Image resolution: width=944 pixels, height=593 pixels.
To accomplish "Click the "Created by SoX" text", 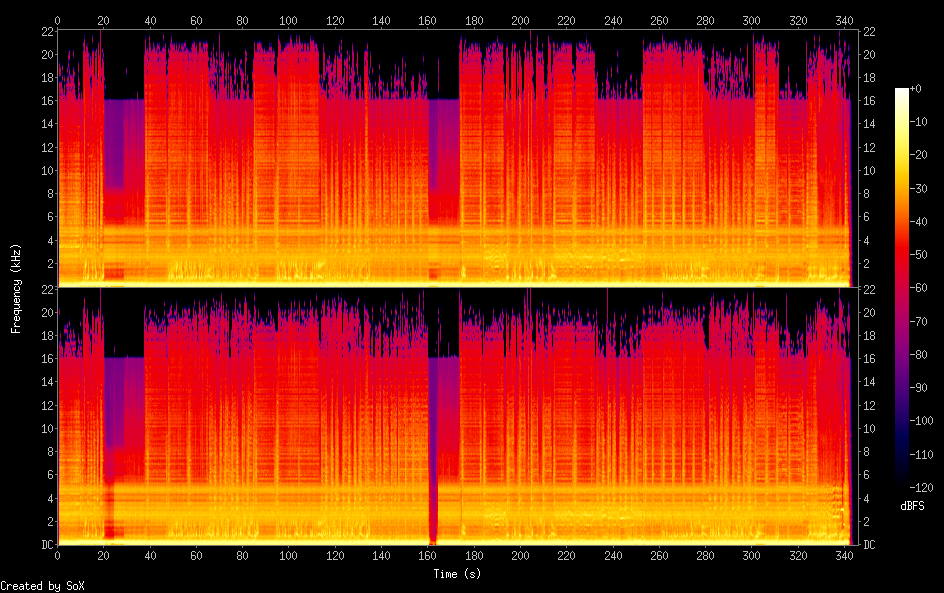I will 42,586.
